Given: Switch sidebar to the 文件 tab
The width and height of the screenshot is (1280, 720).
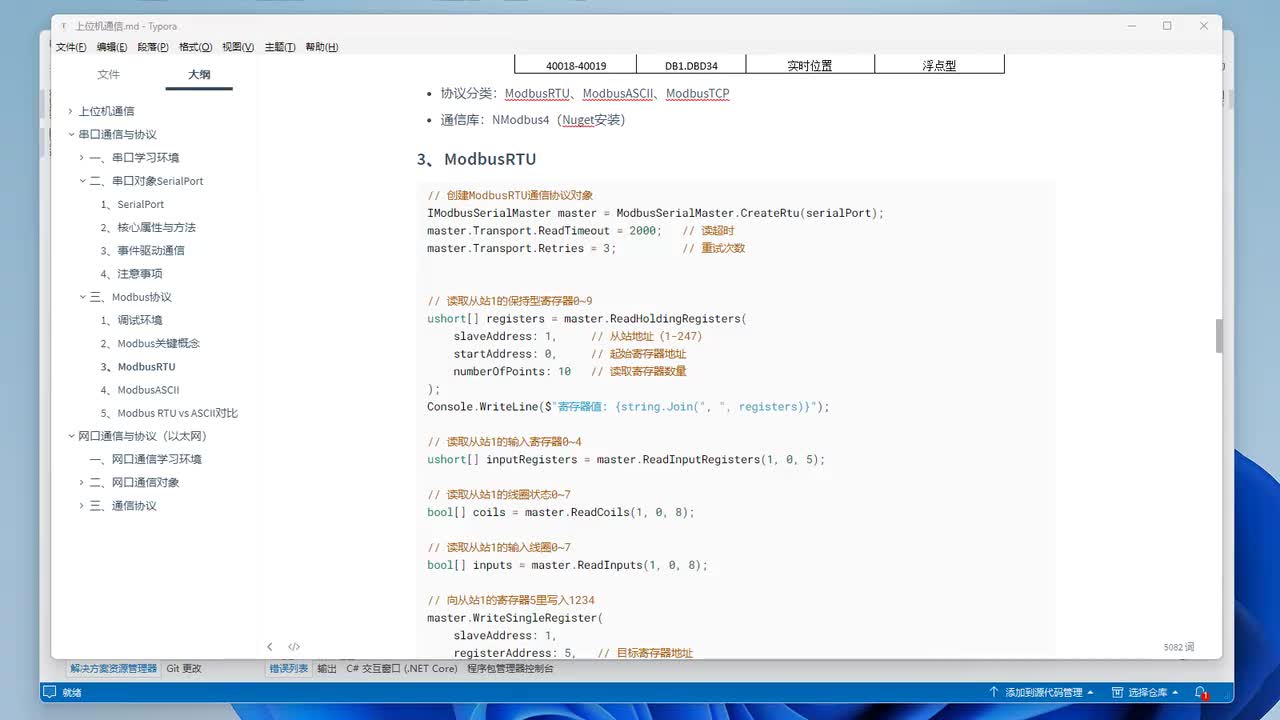Looking at the screenshot, I should (108, 75).
